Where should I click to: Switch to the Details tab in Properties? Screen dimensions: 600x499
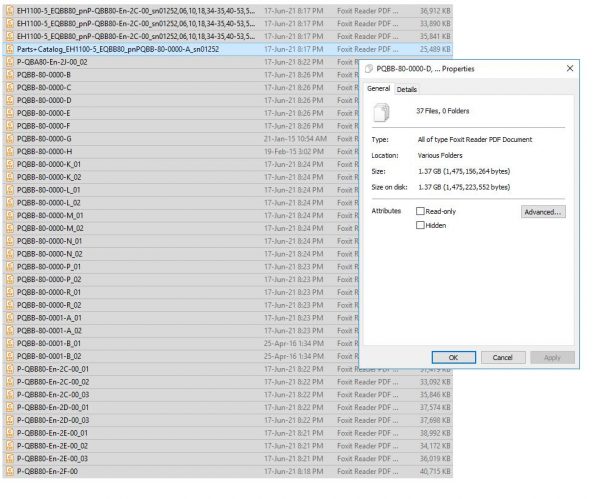406,90
